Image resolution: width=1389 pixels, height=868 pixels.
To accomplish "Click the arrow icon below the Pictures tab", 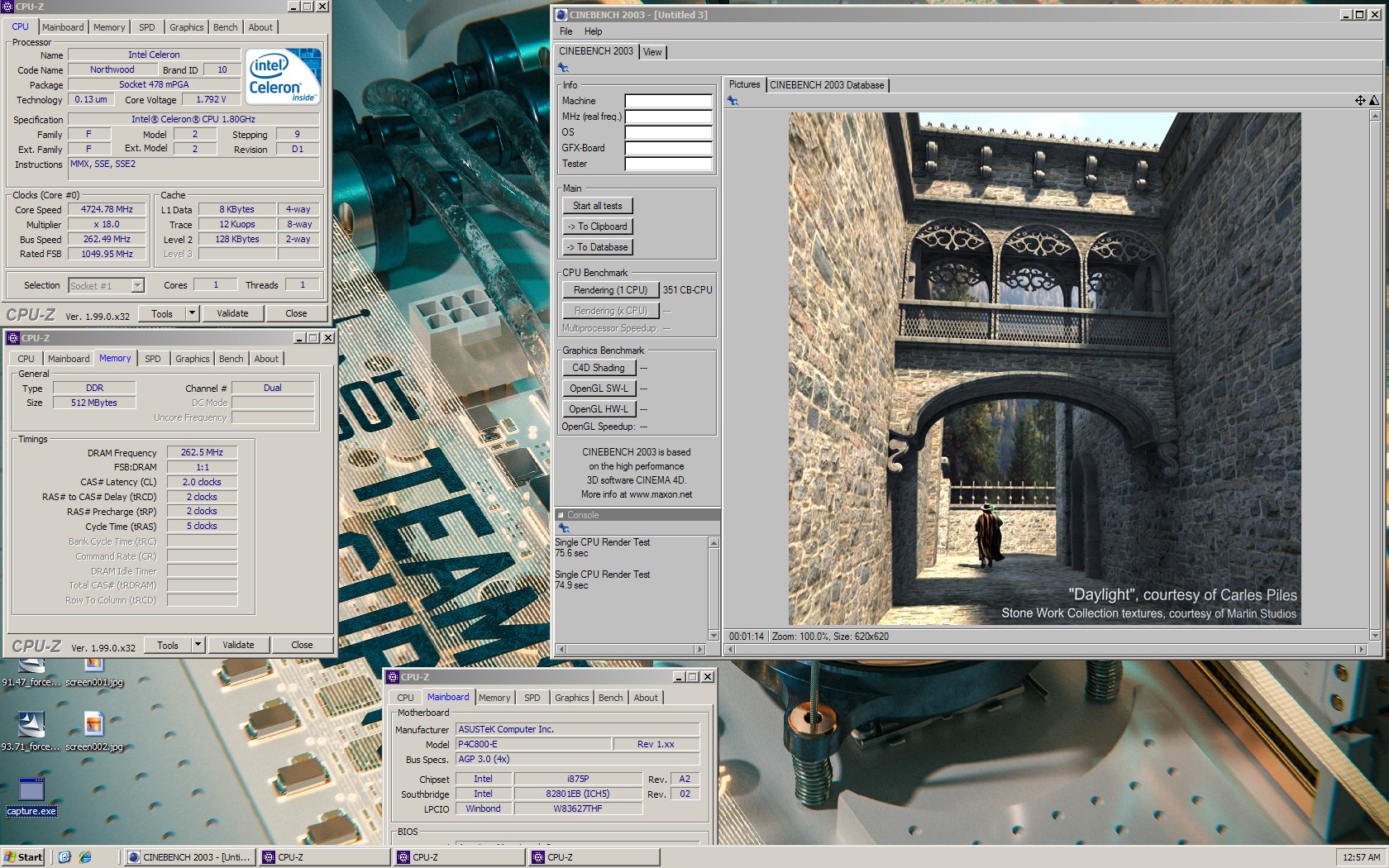I will [733, 101].
